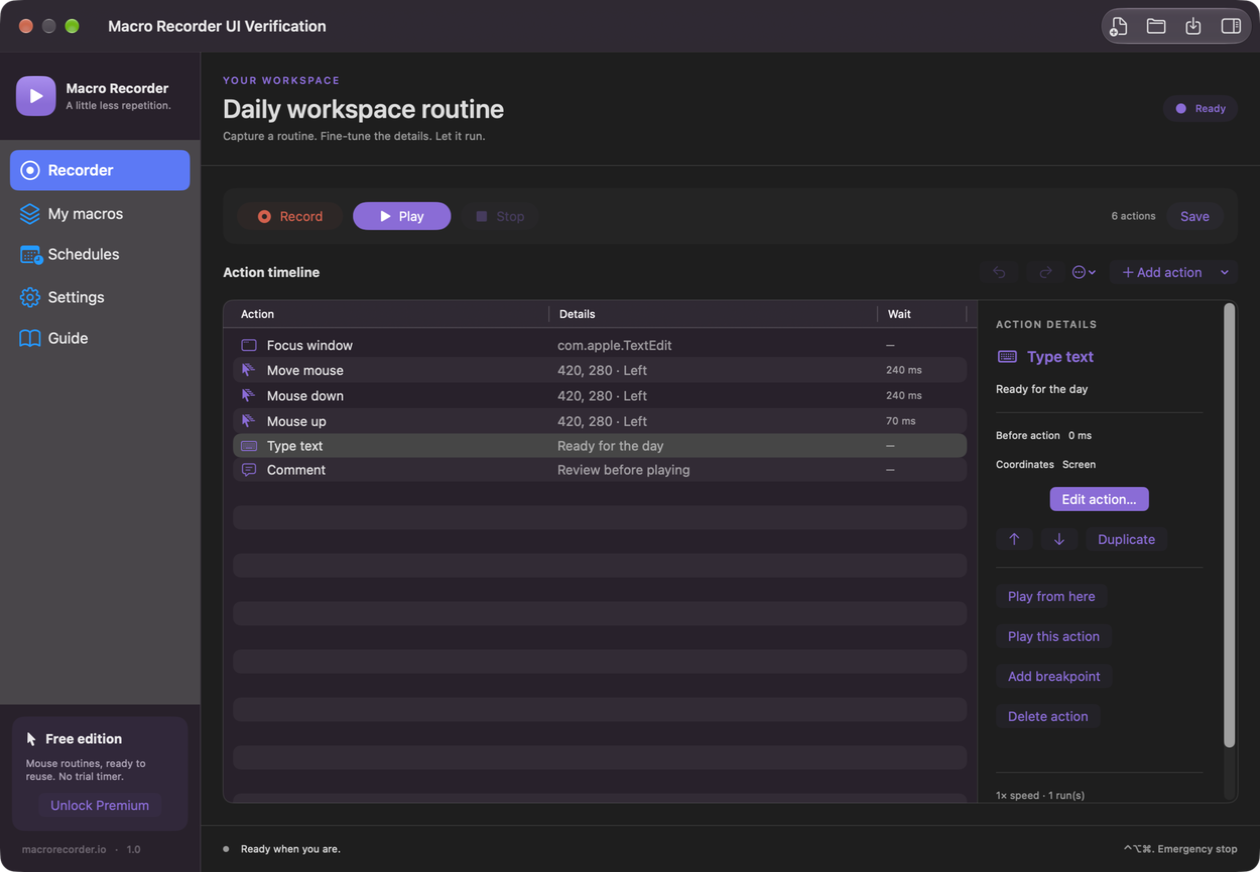Save the macro with Save button
The image size is (1260, 872).
tap(1195, 216)
